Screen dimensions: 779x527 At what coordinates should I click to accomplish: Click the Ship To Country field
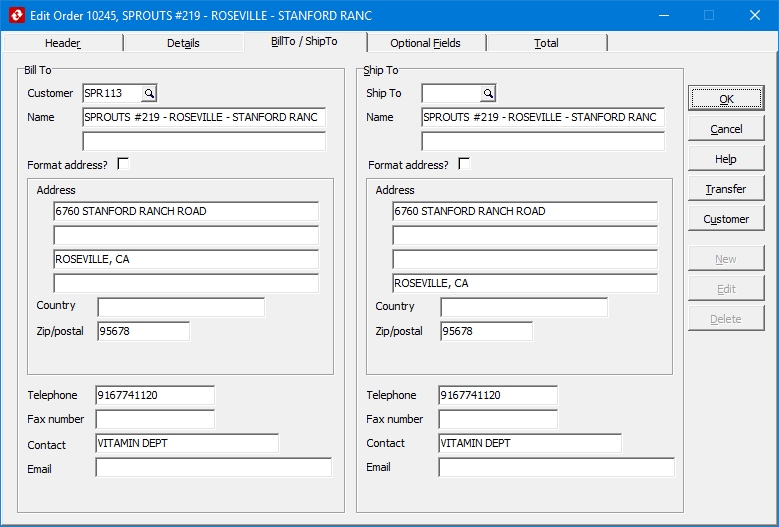click(x=524, y=307)
